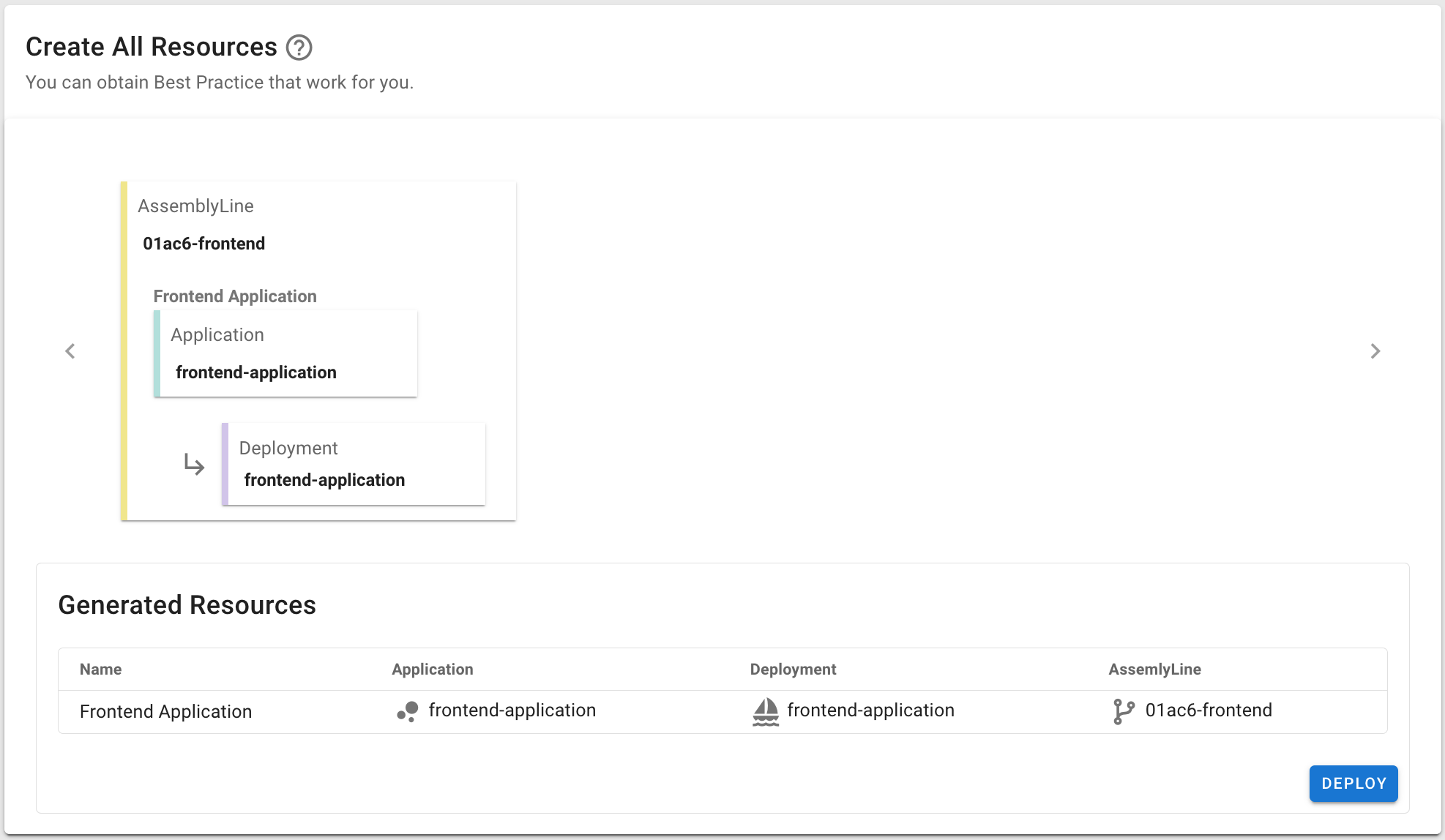Click the Frontend Application group label

coord(235,296)
